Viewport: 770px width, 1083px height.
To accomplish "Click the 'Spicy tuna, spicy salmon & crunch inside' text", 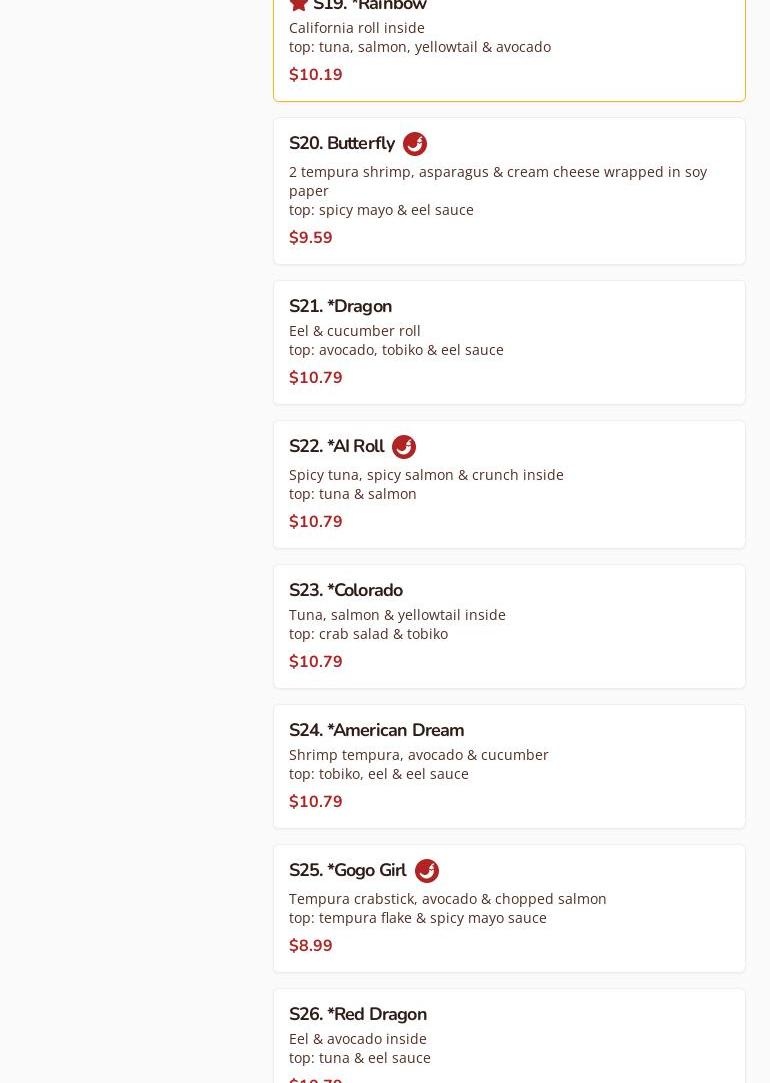I will 426,475.
